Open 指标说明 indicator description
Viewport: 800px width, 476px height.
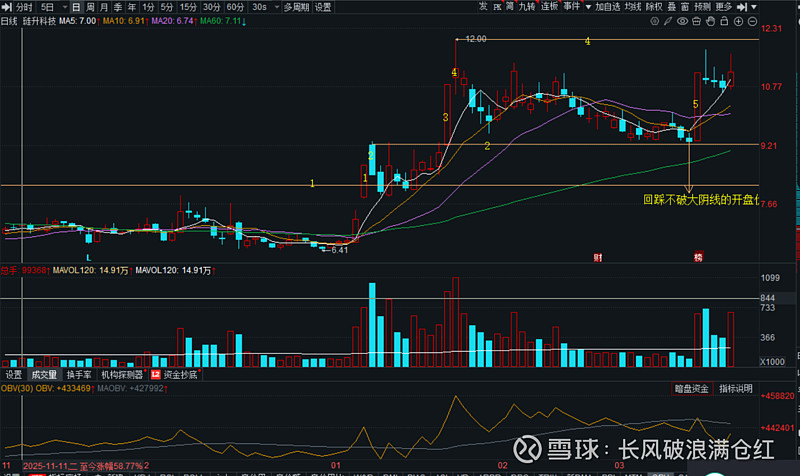(x=736, y=388)
